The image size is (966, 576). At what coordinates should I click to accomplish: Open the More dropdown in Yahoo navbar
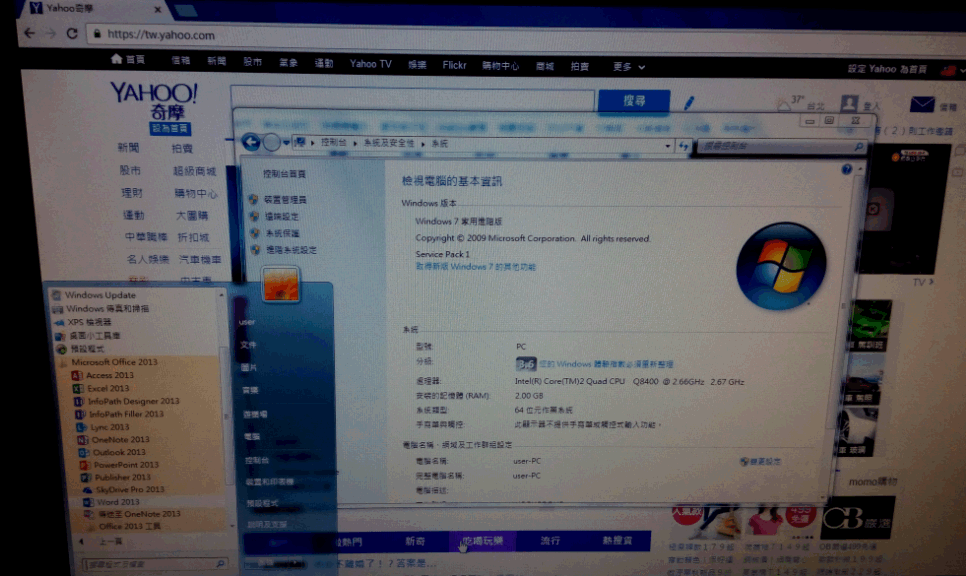coord(628,67)
